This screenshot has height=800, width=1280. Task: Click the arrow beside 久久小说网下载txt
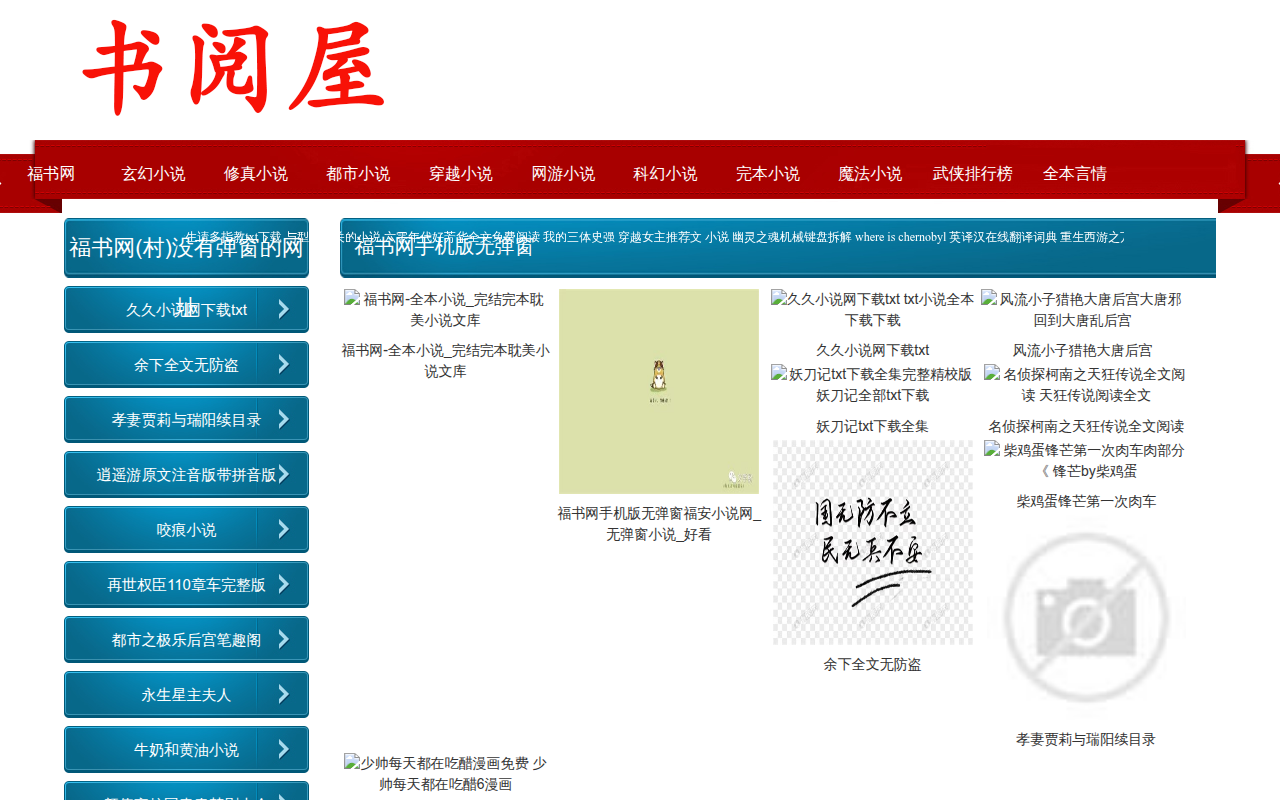[283, 309]
